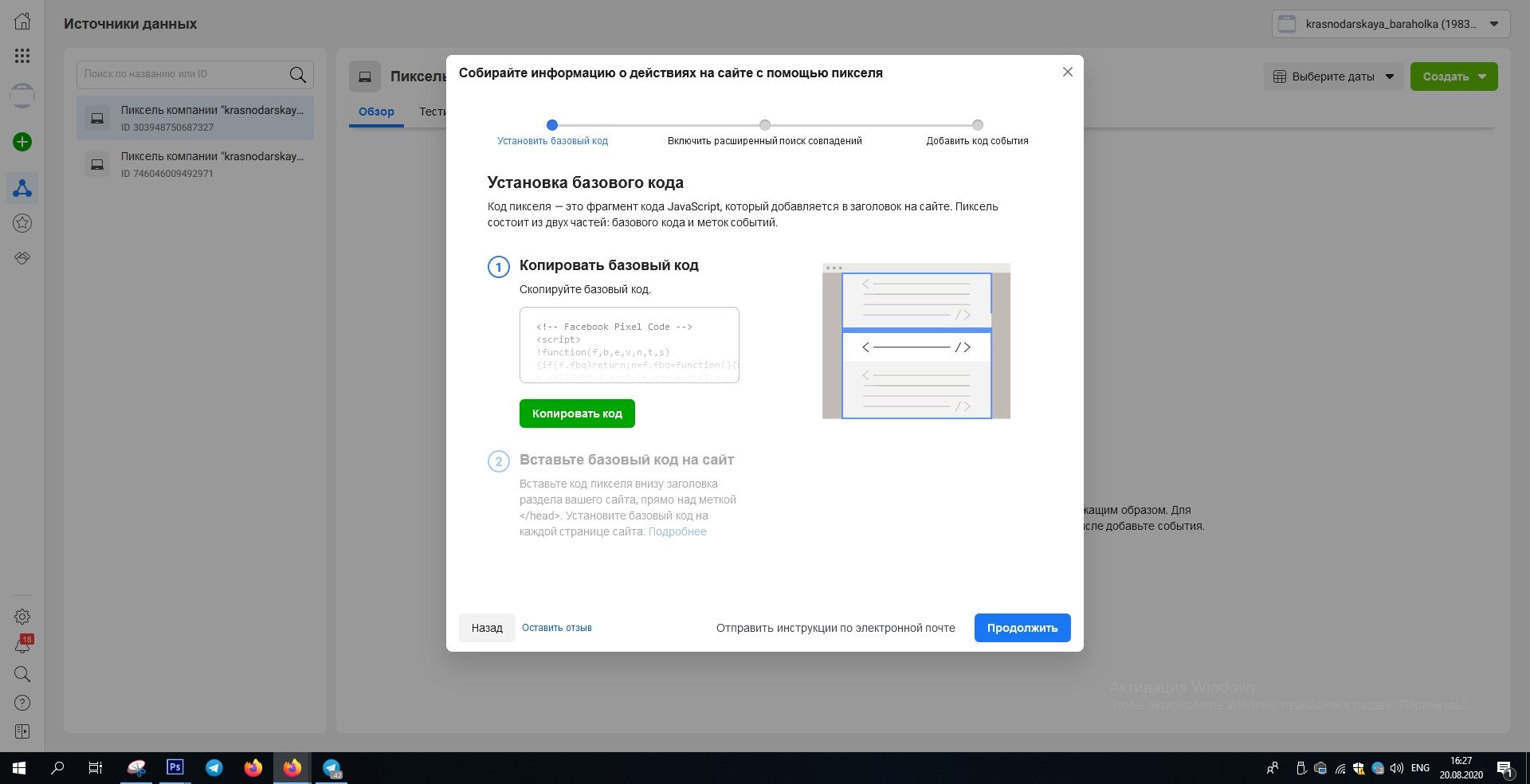Click Отправить инструкции по электронной почте
The height and width of the screenshot is (784, 1530).
(x=835, y=628)
